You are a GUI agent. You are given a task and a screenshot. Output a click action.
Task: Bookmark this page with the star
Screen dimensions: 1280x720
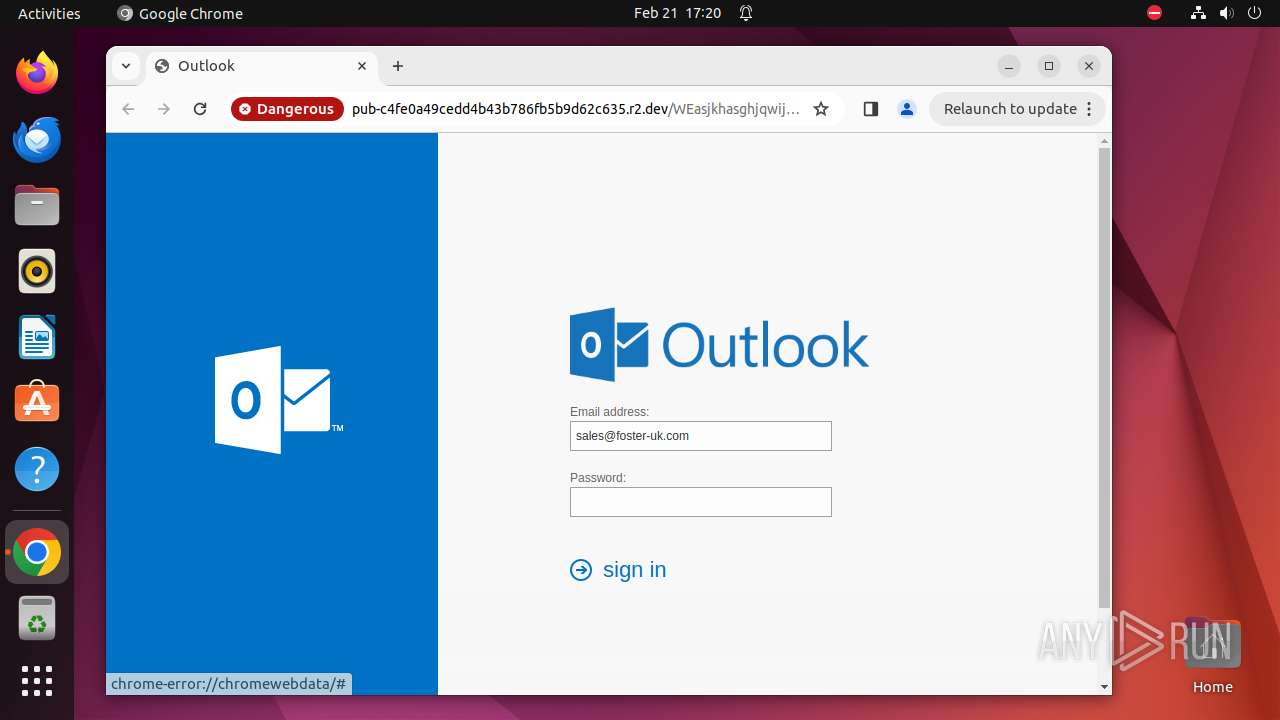click(x=821, y=109)
